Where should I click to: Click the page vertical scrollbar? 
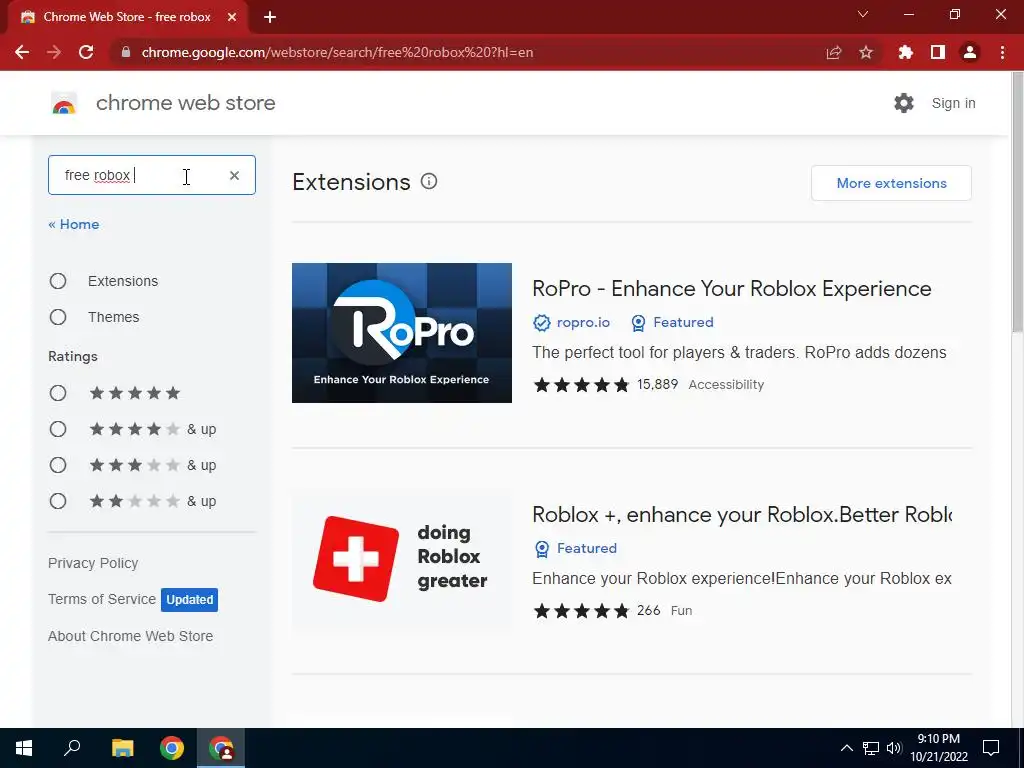click(x=1016, y=201)
